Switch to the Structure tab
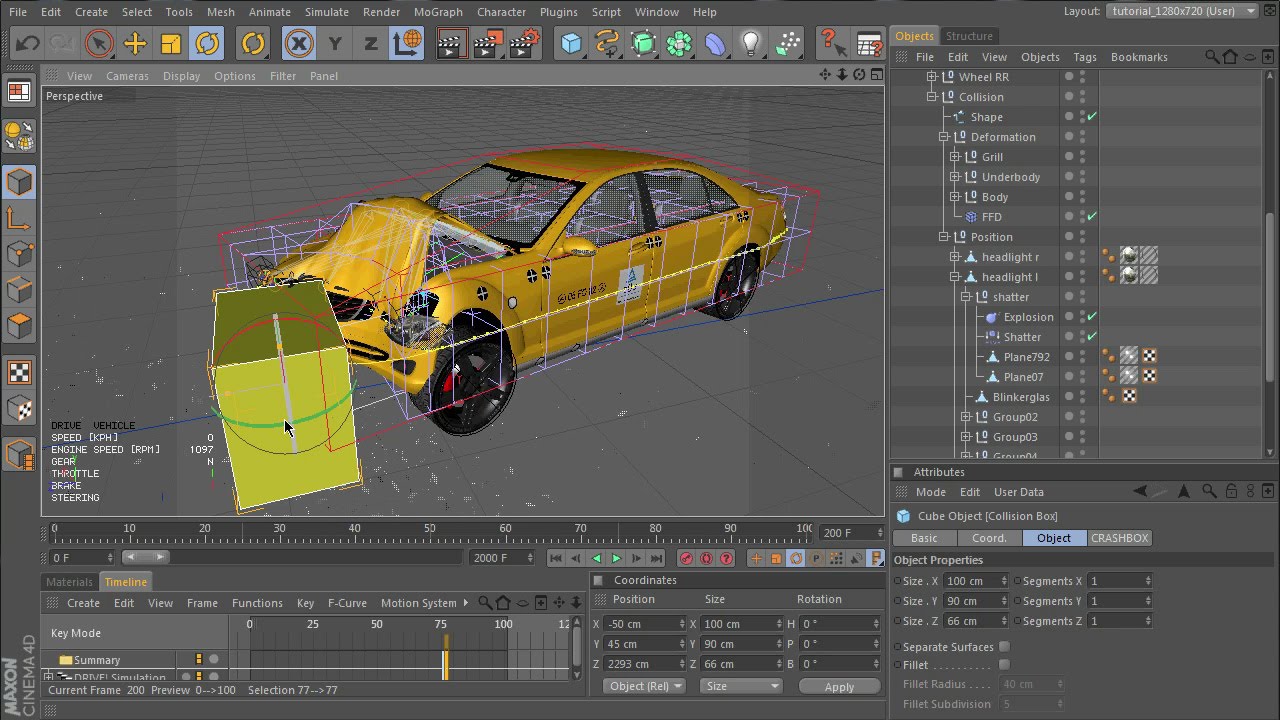Image resolution: width=1280 pixels, height=720 pixels. (x=969, y=36)
